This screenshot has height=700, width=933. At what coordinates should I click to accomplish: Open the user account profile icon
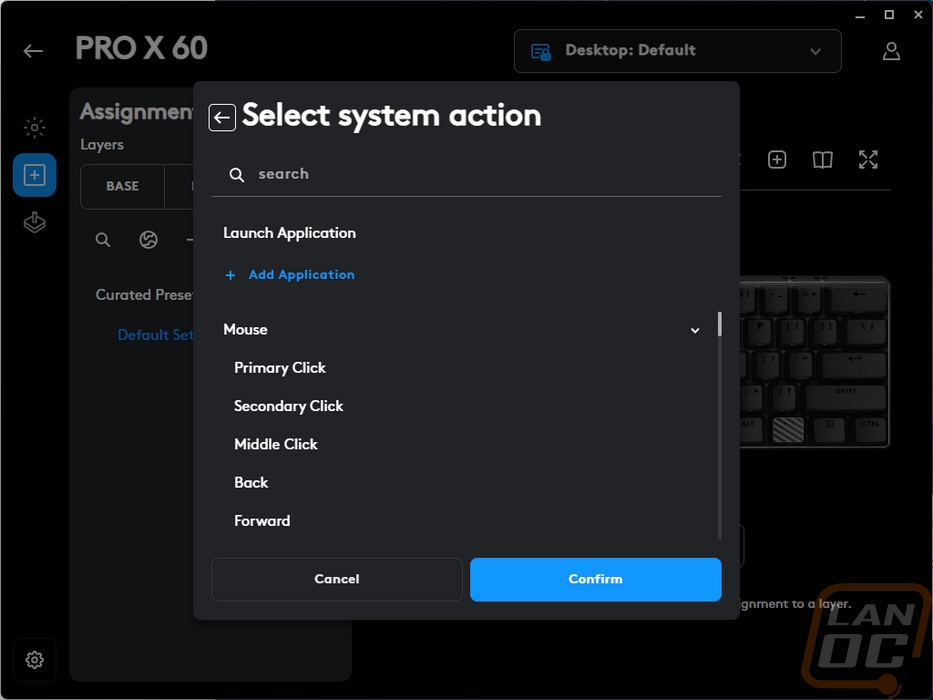(891, 51)
